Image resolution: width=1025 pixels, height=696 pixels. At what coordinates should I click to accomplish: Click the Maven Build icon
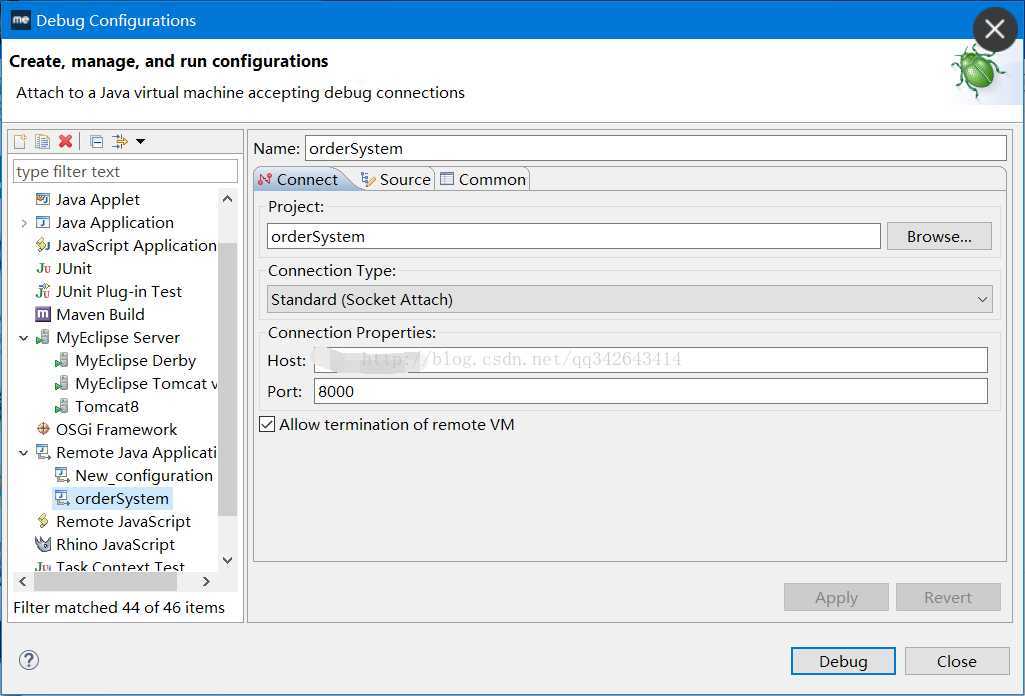tap(43, 314)
